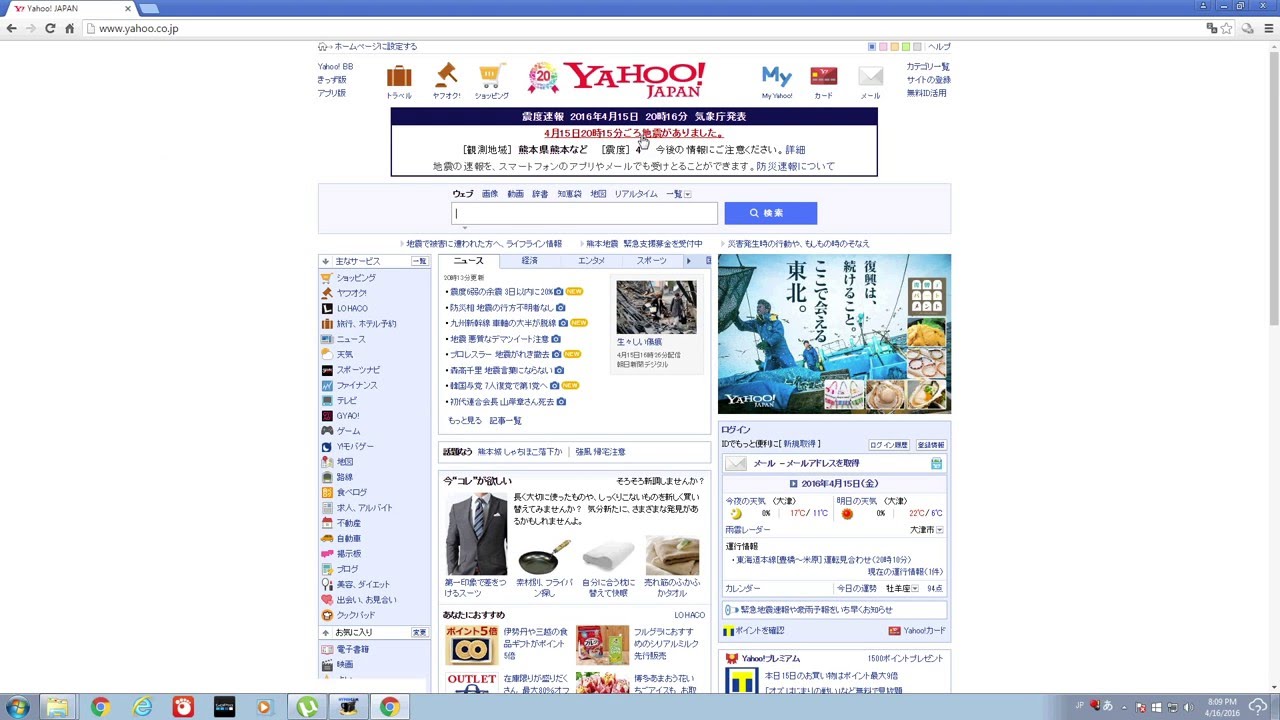Open the ヤフオク! auction hammer icon
1280x720 pixels.
446,75
